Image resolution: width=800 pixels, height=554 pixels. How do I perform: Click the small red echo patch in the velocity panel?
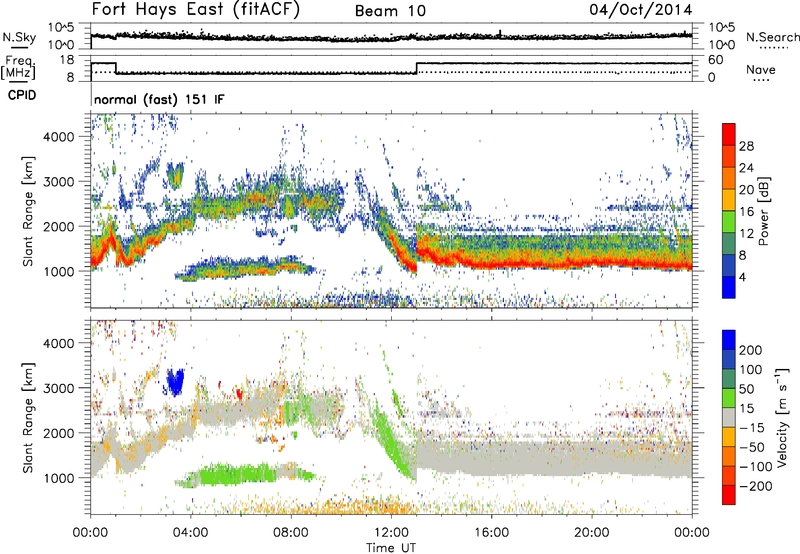[239, 393]
